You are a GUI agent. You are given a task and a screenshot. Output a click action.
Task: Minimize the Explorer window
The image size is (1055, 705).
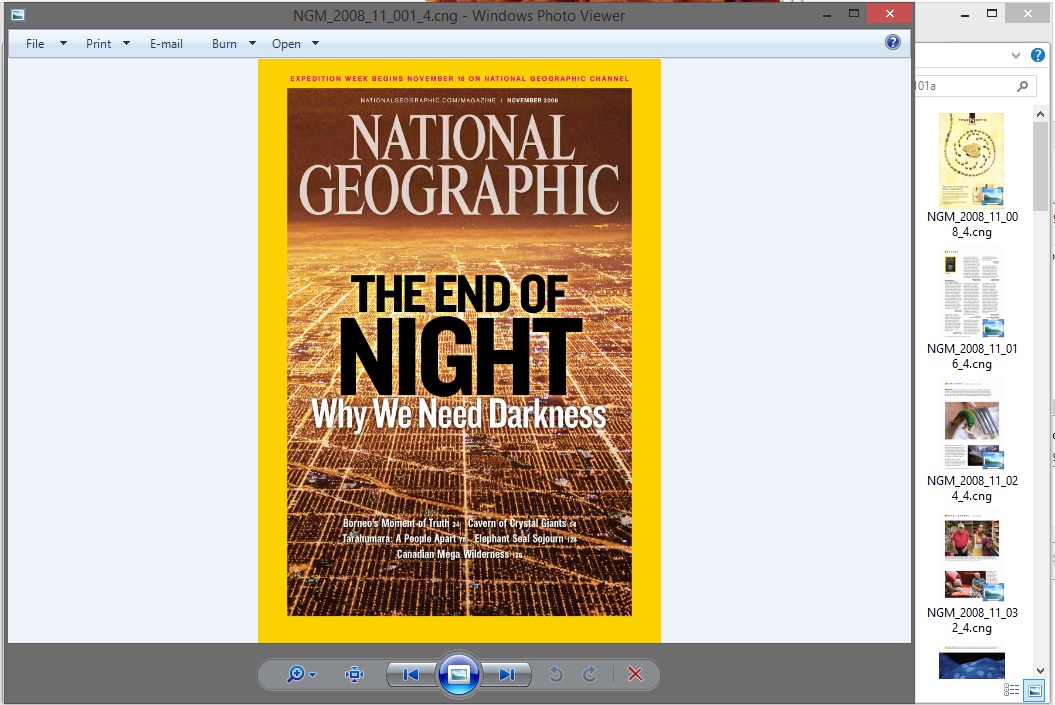pyautogui.click(x=965, y=13)
